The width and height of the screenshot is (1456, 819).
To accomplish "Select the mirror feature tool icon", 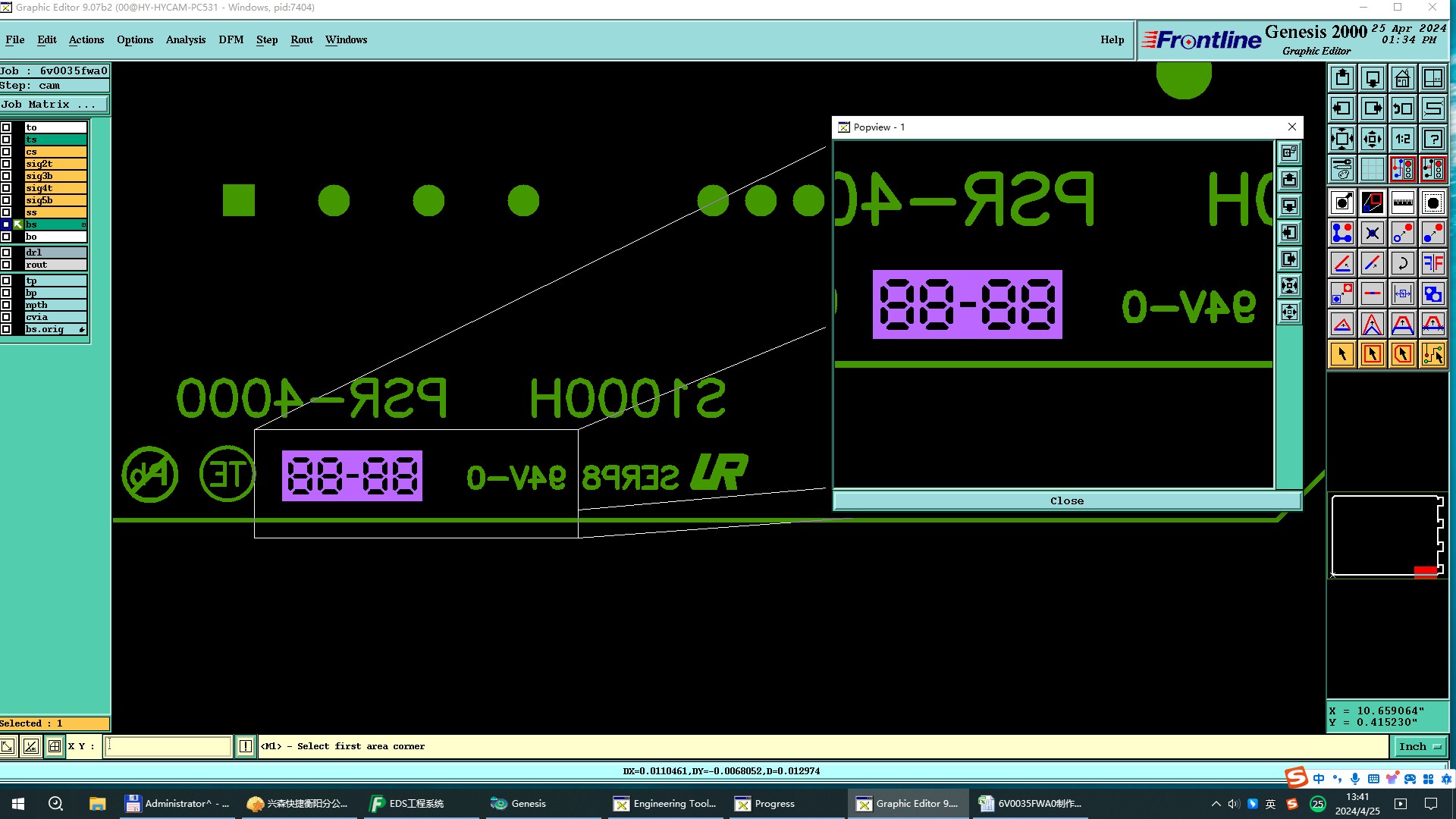I will (x=1433, y=263).
